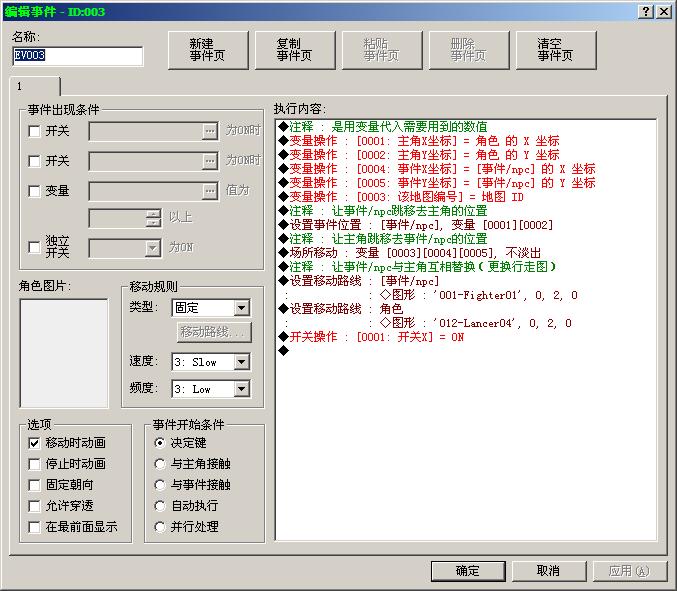The height and width of the screenshot is (591, 677).
Task: Confirm with the 确定 button
Action: coord(468,571)
